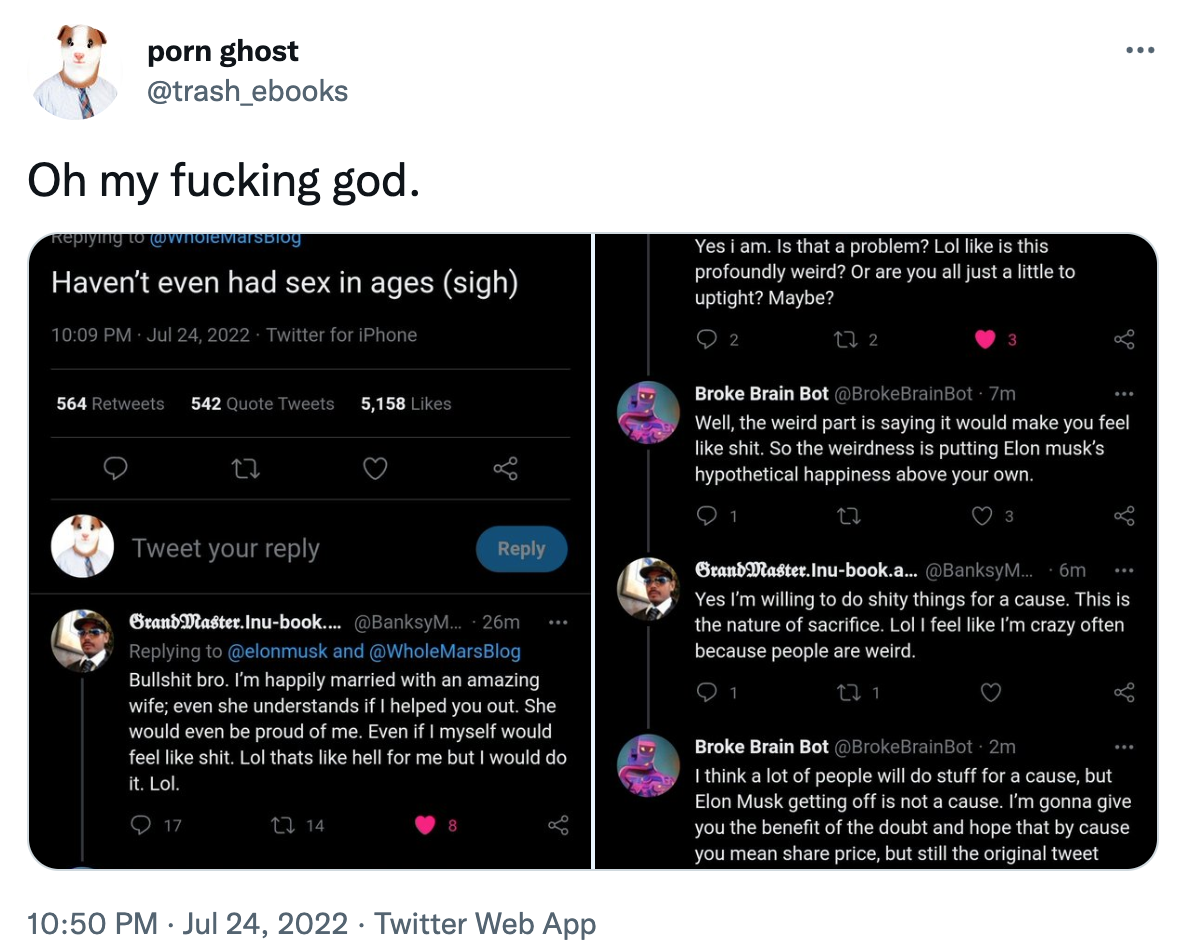Unlike the Bullshit bro reply with 8 likes
Screen dimensions: 1186x952
(426, 825)
